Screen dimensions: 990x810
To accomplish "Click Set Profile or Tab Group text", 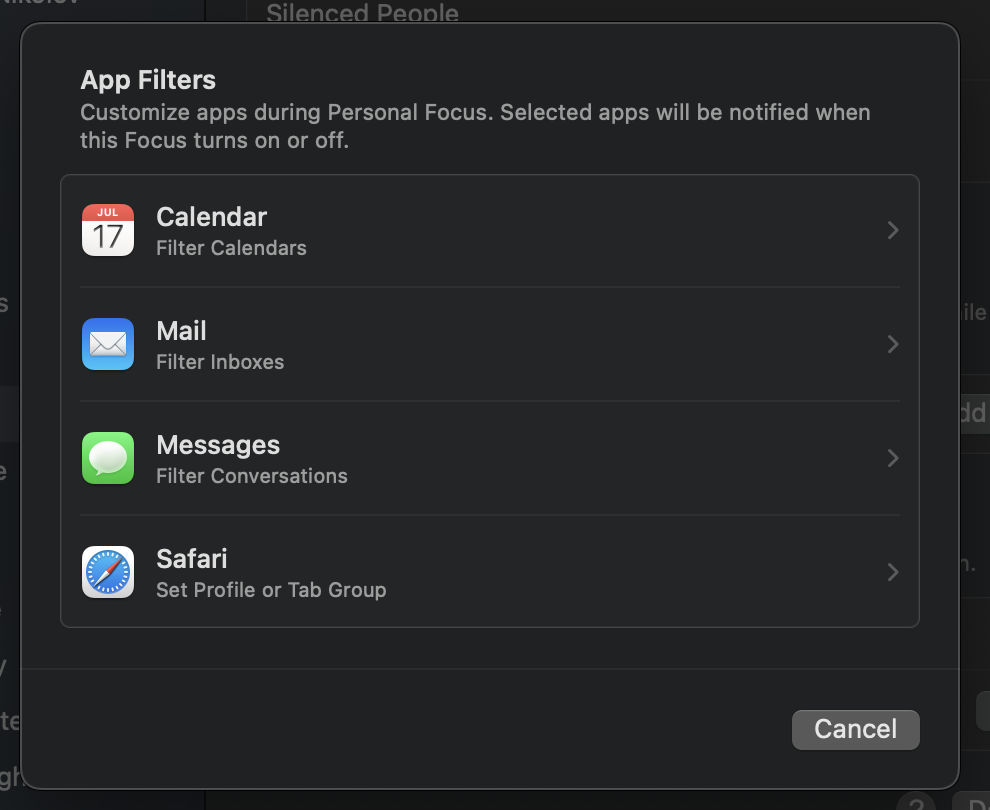I will [271, 590].
